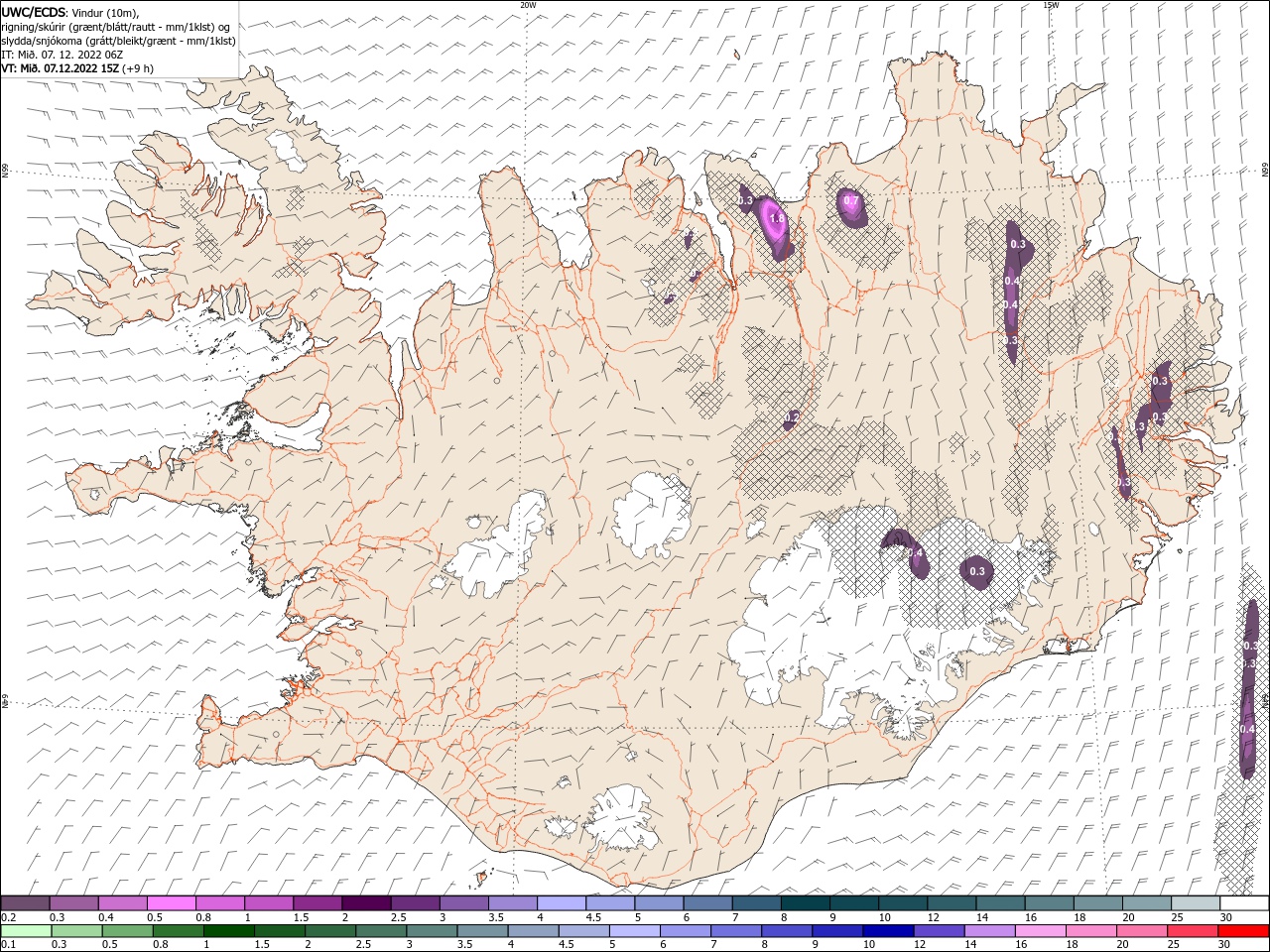Click the 20W longitude label

tap(528, 5)
